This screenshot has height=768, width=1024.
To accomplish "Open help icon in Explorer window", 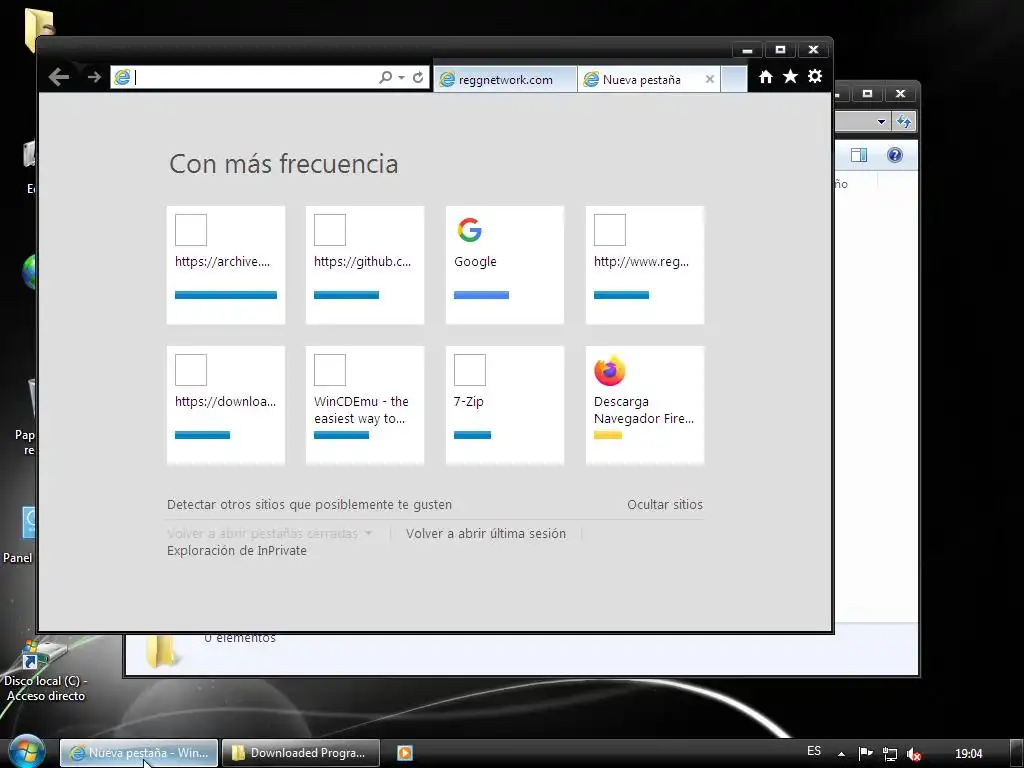I will [895, 155].
